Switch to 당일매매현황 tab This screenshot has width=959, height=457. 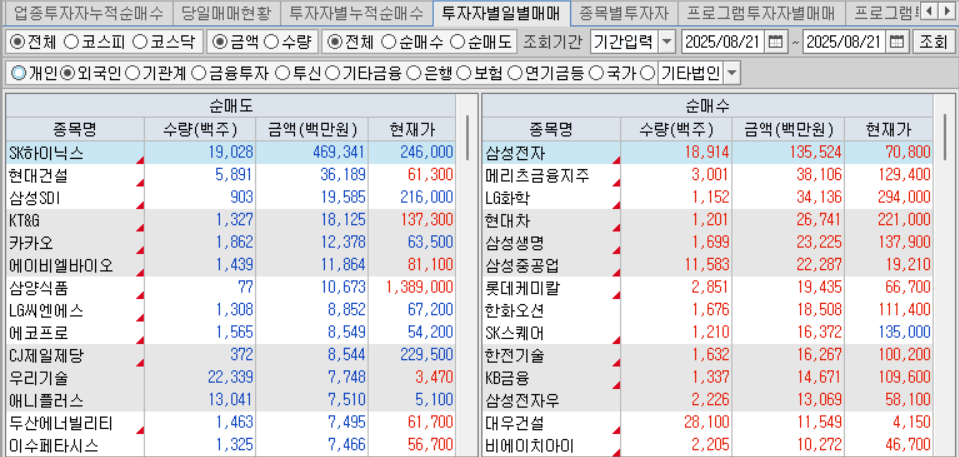226,12
